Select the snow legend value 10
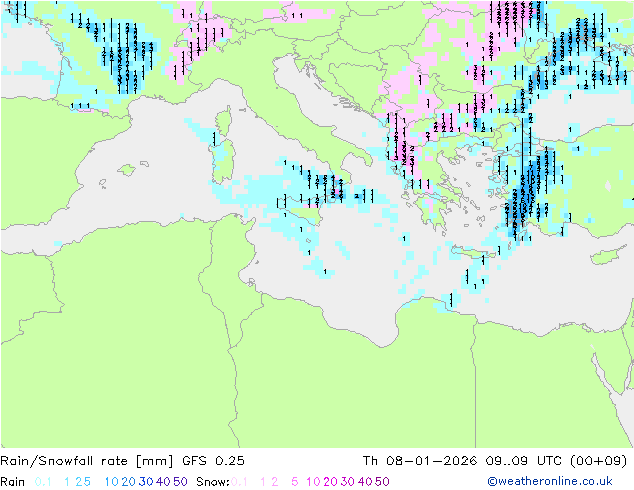 point(313,482)
